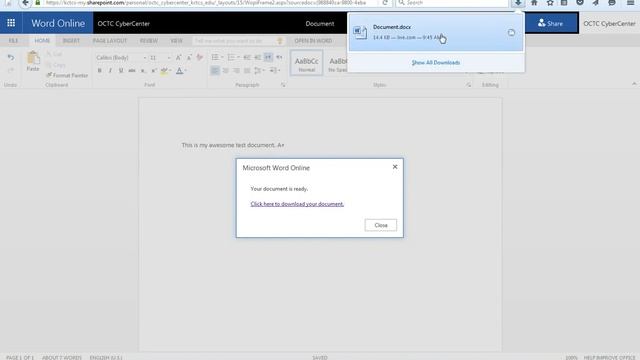Screen dimensions: 640x360
Task: Open the font color dropdown arrow
Action: 185,71
